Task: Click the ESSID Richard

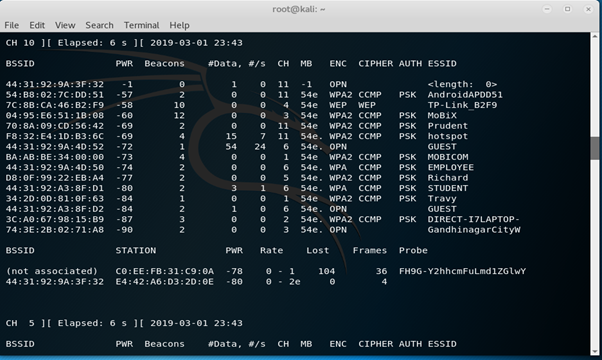Action: (x=448, y=178)
